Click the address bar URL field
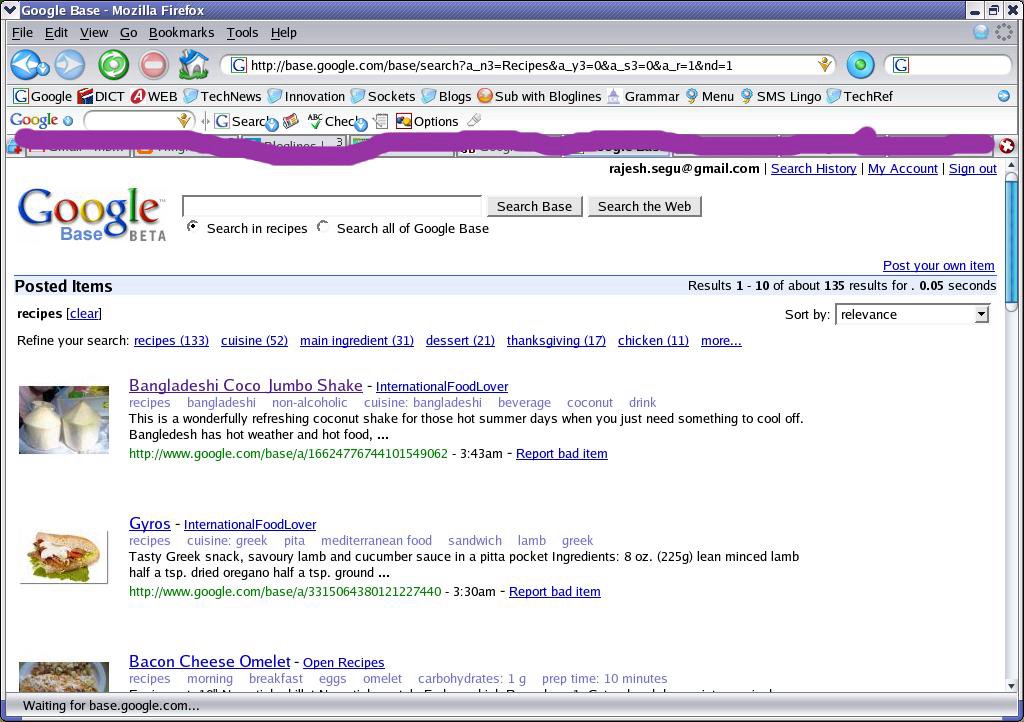The width and height of the screenshot is (1024, 722). [526, 65]
